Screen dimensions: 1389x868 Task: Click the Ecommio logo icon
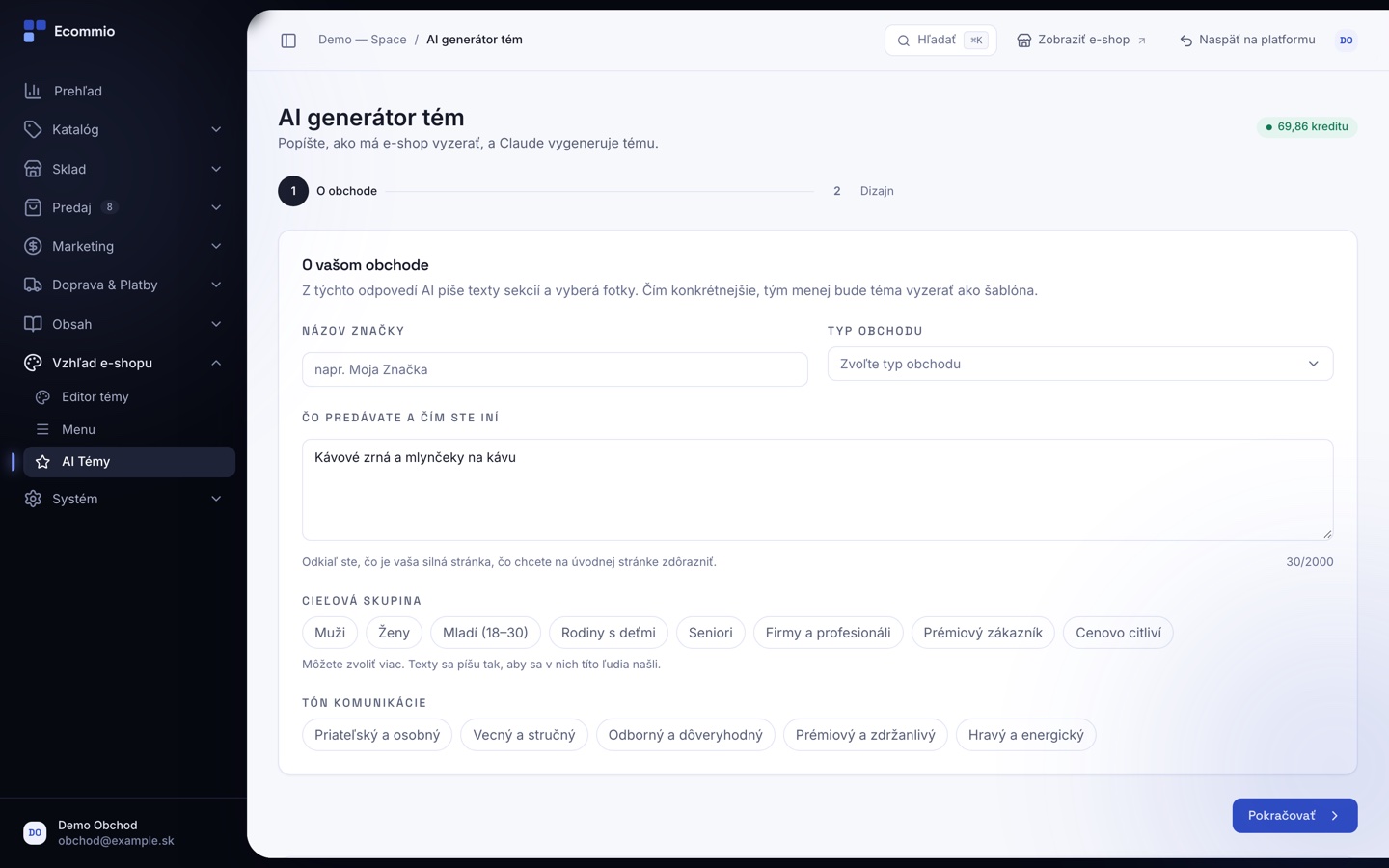(35, 32)
